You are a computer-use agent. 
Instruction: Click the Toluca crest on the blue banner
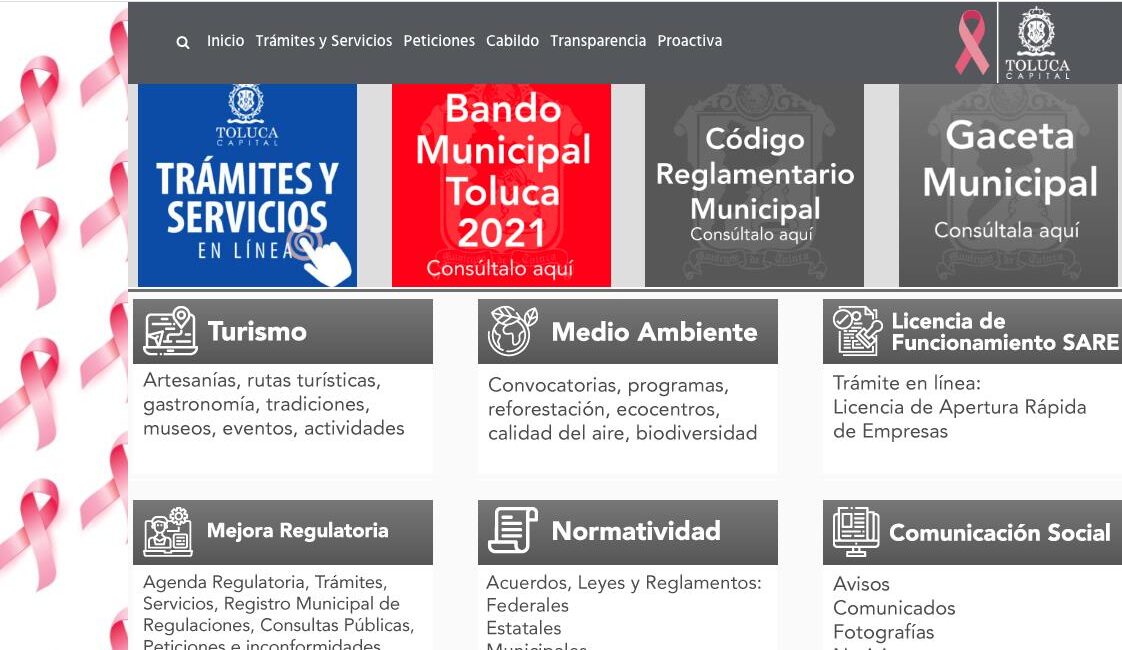pyautogui.click(x=246, y=105)
